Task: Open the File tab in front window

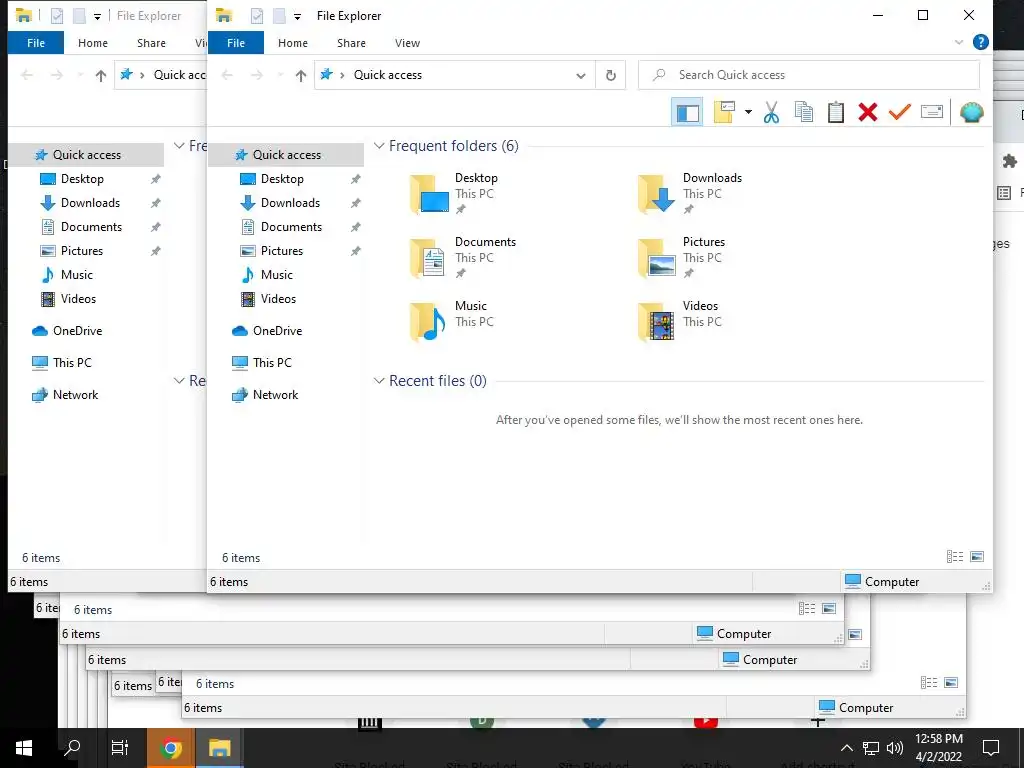Action: click(x=236, y=43)
